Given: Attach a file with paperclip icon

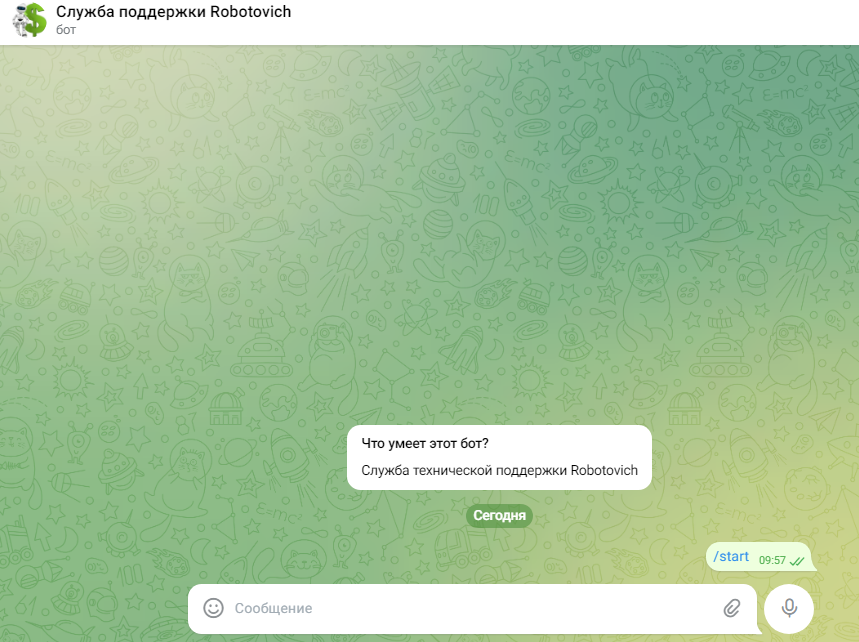Looking at the screenshot, I should click(x=732, y=608).
